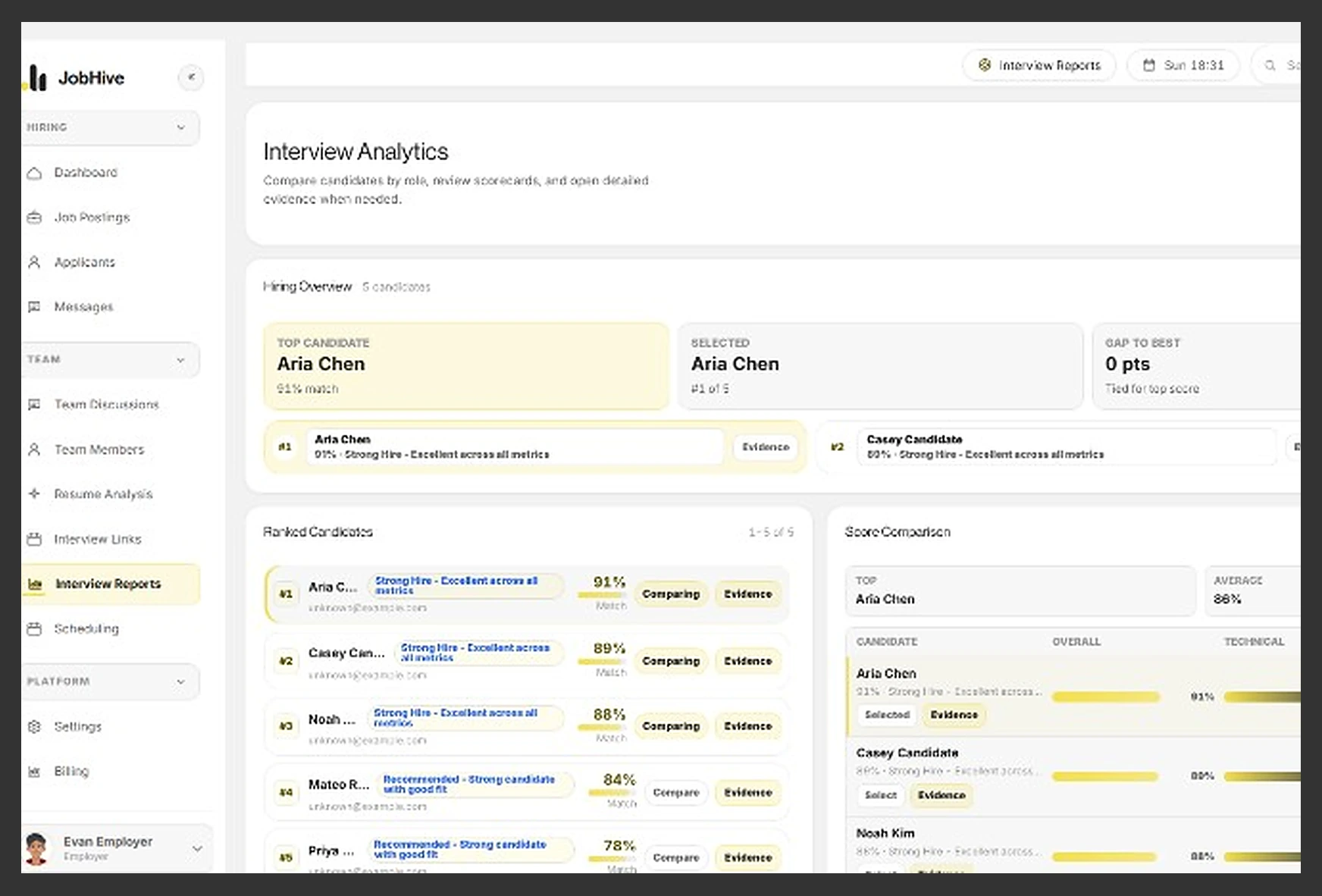The image size is (1322, 896).
Task: Click Evan Employer's avatar picture
Action: (36, 849)
